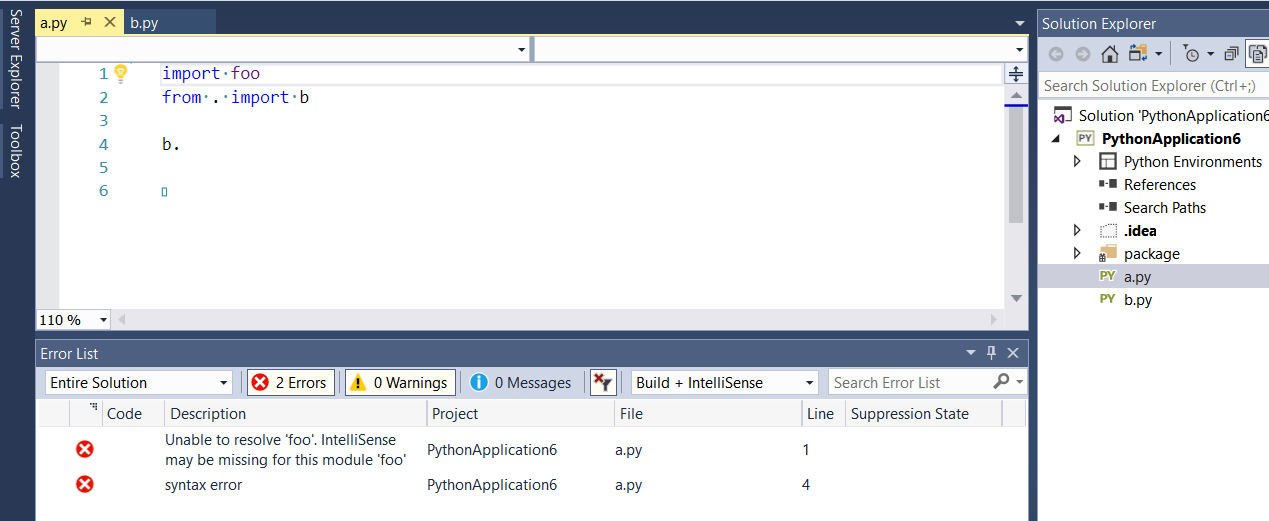Click the Error List search magnifier icon
This screenshot has width=1269, height=521.
[x=1001, y=382]
